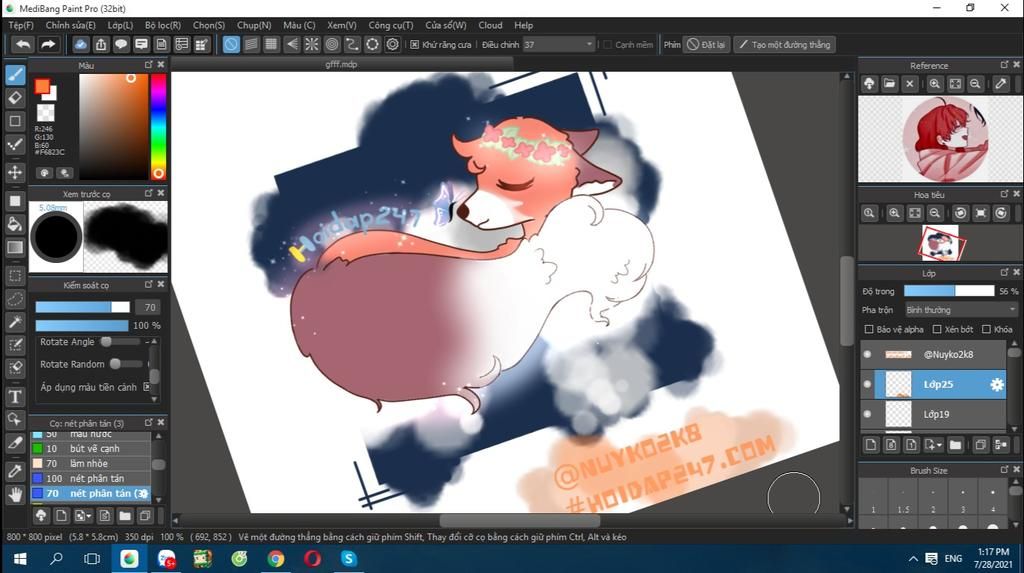The height and width of the screenshot is (573, 1024).
Task: Open a reference image with folder icon
Action: [889, 84]
